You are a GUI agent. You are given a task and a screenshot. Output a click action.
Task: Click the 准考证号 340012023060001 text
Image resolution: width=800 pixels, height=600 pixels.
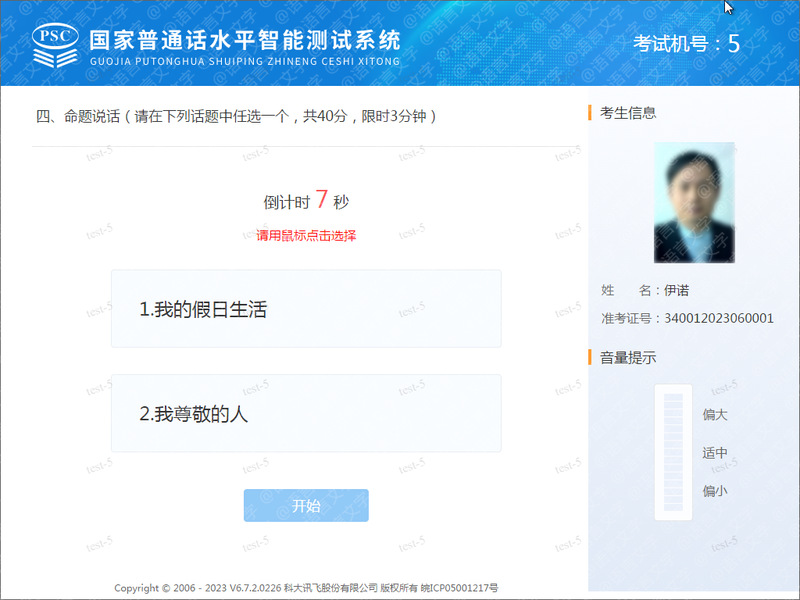(x=687, y=318)
